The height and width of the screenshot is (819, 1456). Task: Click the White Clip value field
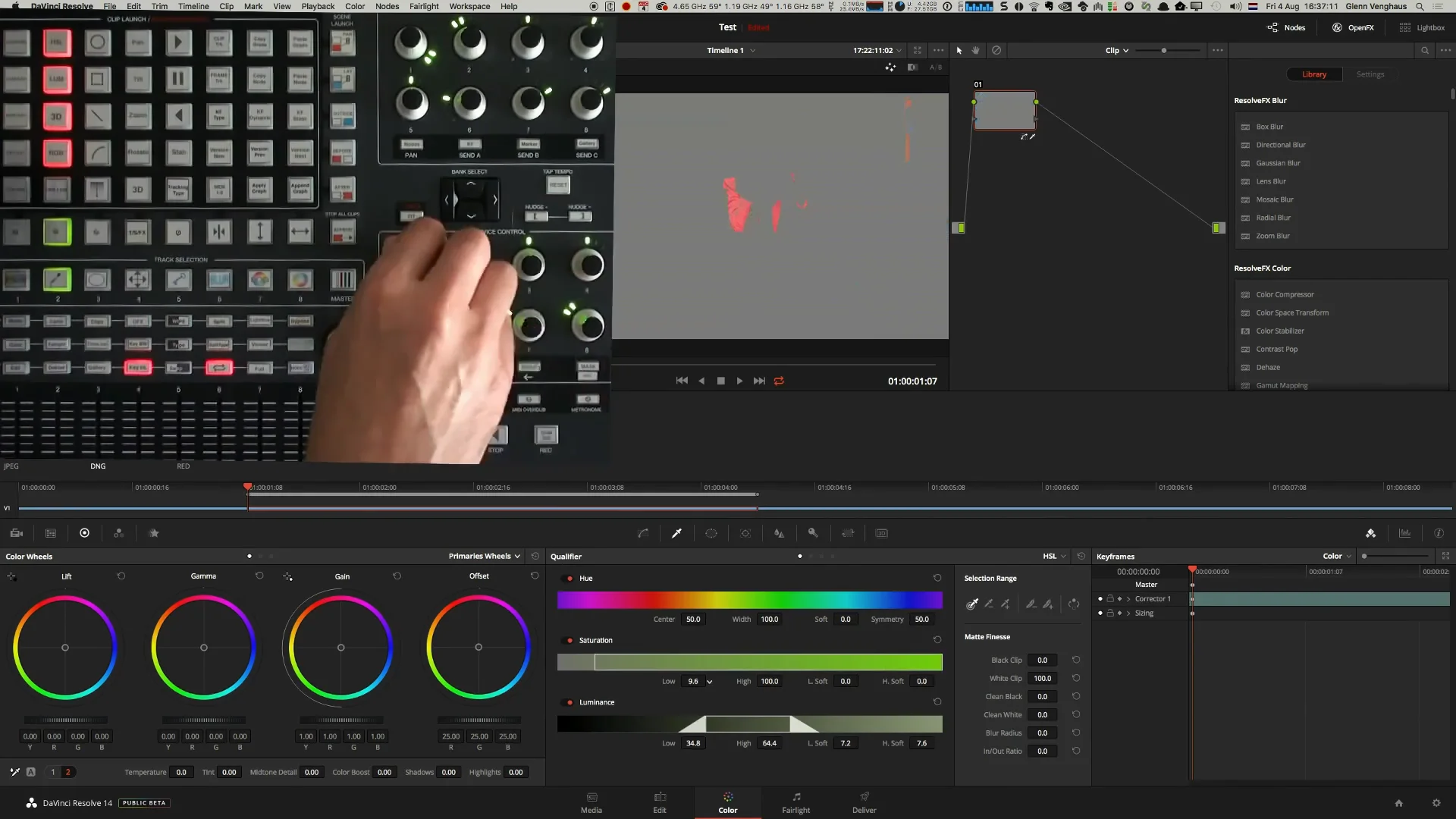(1042, 679)
